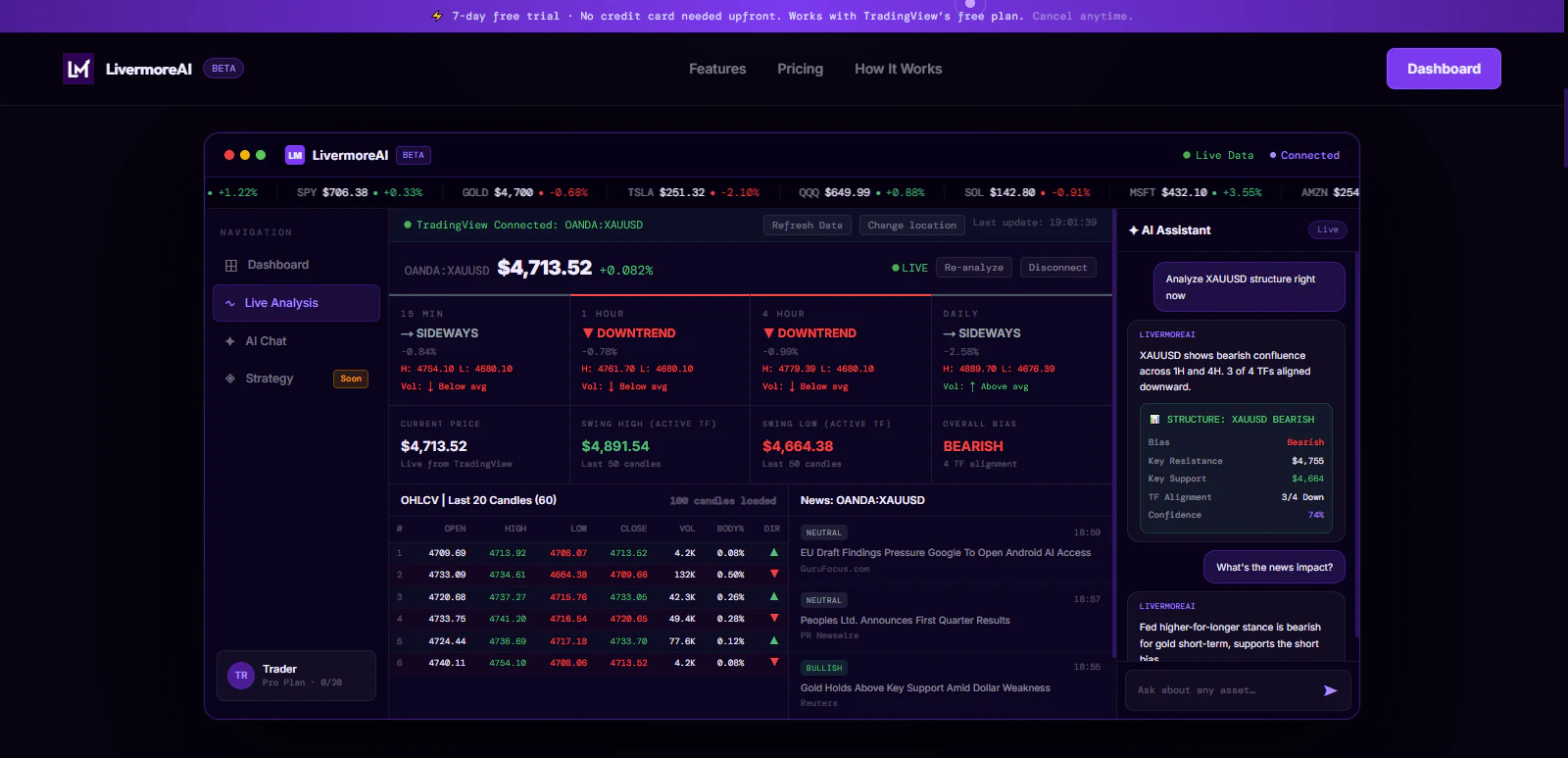The height and width of the screenshot is (758, 1568).
Task: Open Gold Holds Above Key Support headline
Action: pyautogui.click(x=925, y=688)
